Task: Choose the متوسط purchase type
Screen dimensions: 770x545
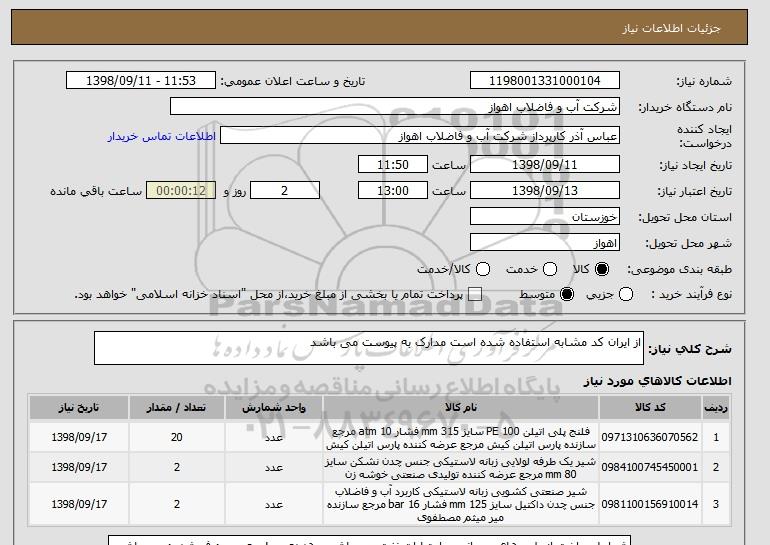Action: 567,294
